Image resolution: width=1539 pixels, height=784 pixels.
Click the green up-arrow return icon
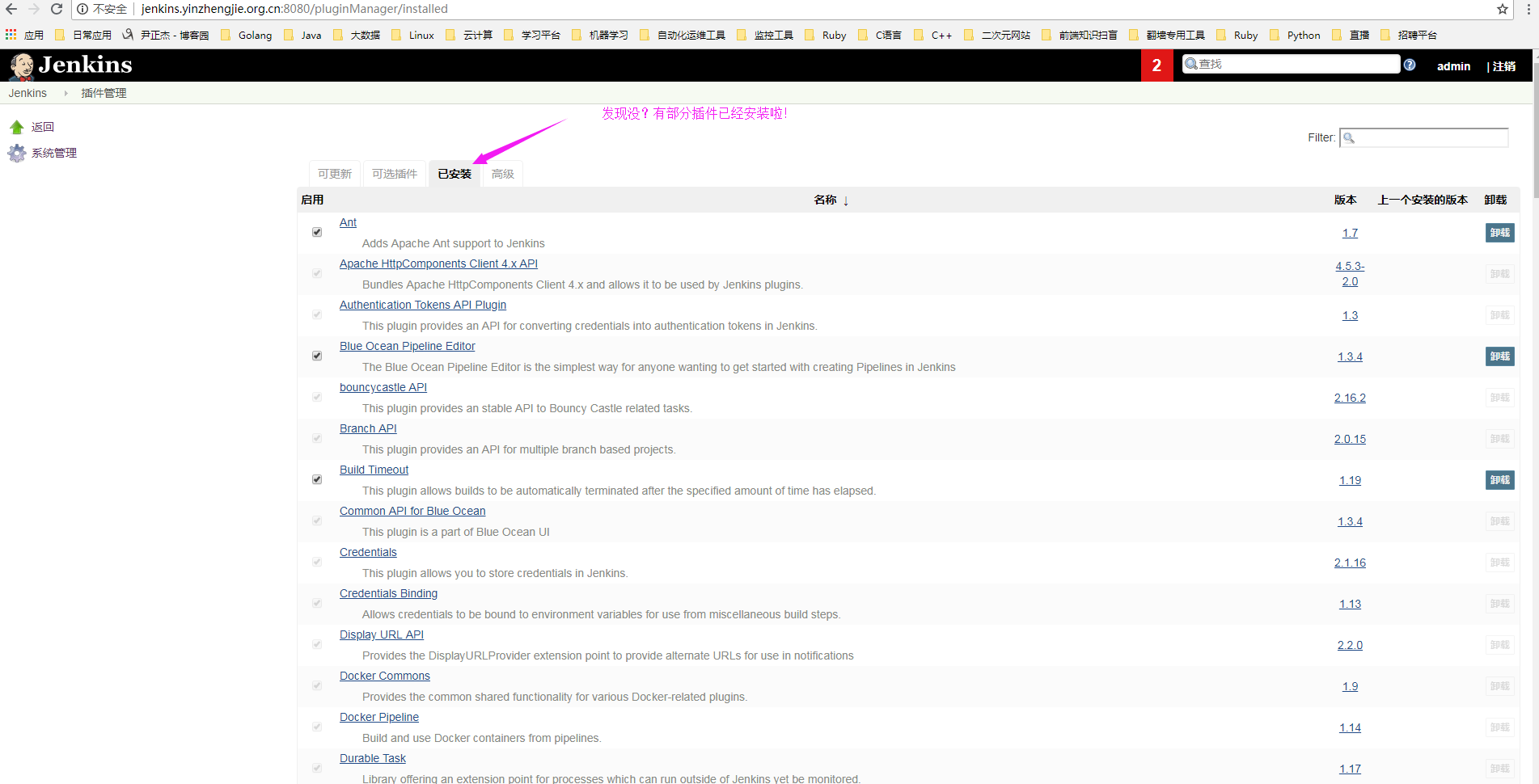(17, 127)
